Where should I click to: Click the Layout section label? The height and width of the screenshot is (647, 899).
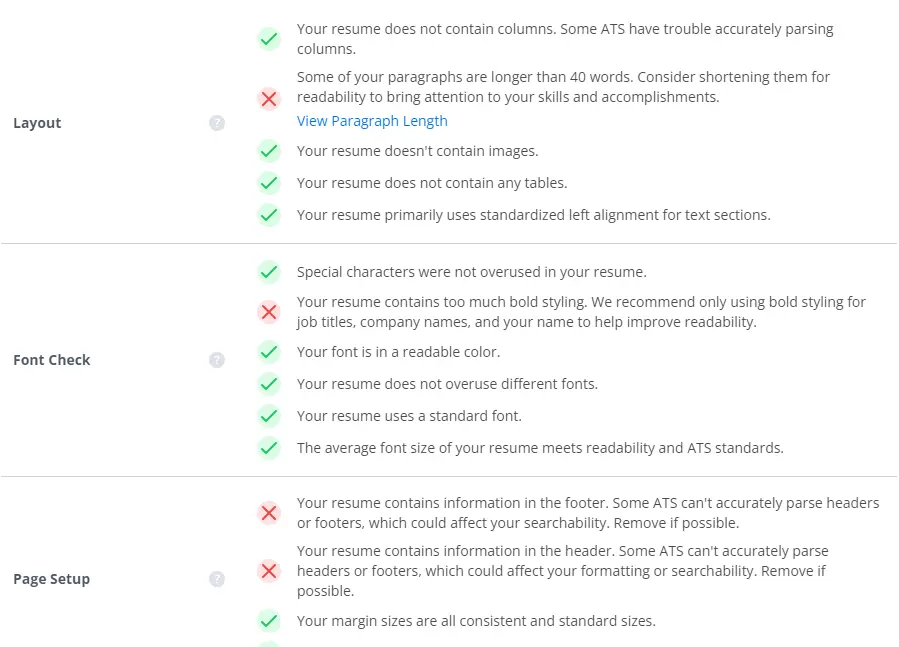click(x=37, y=123)
